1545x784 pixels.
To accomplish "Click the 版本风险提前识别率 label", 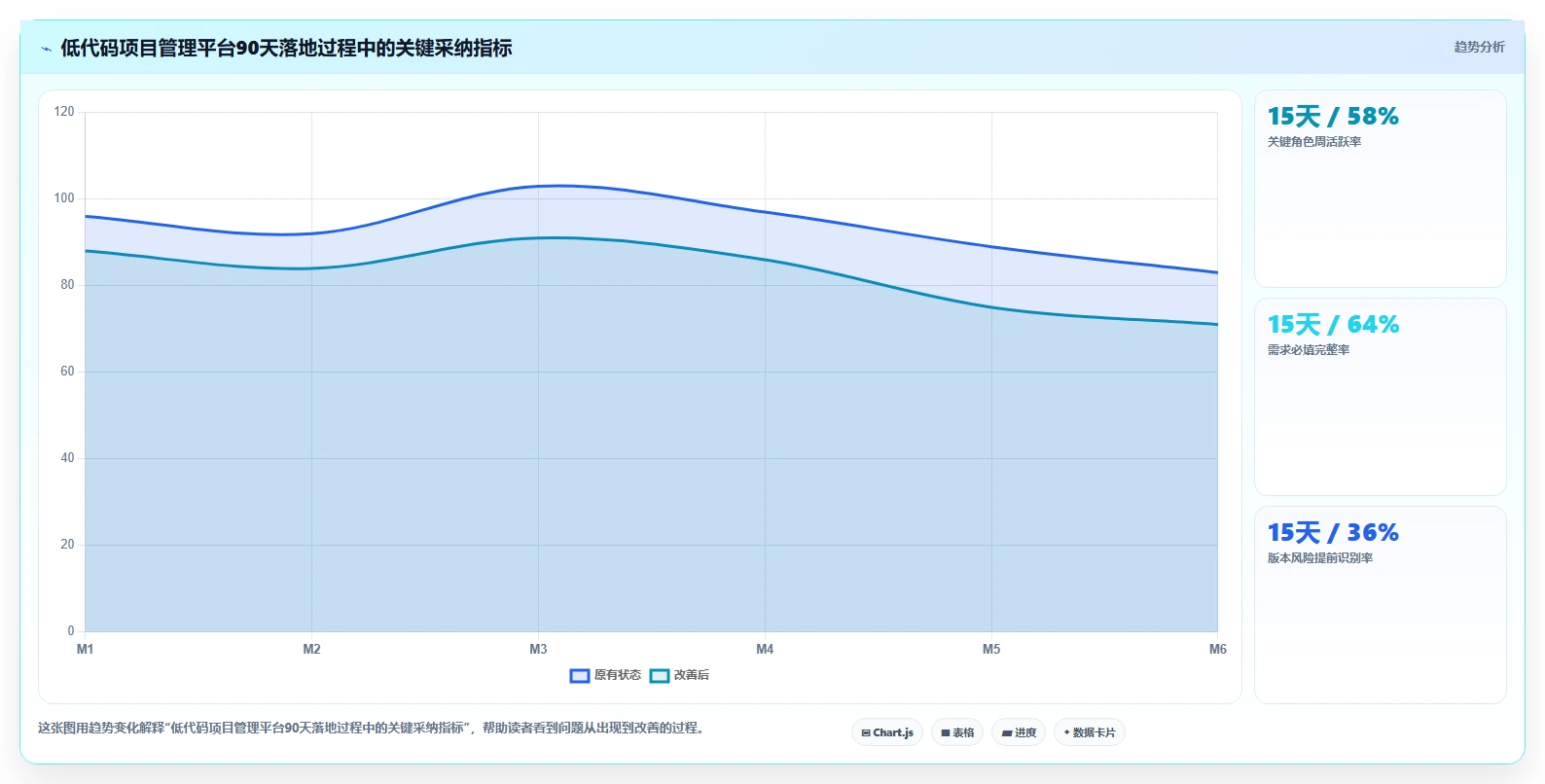I will click(1320, 558).
